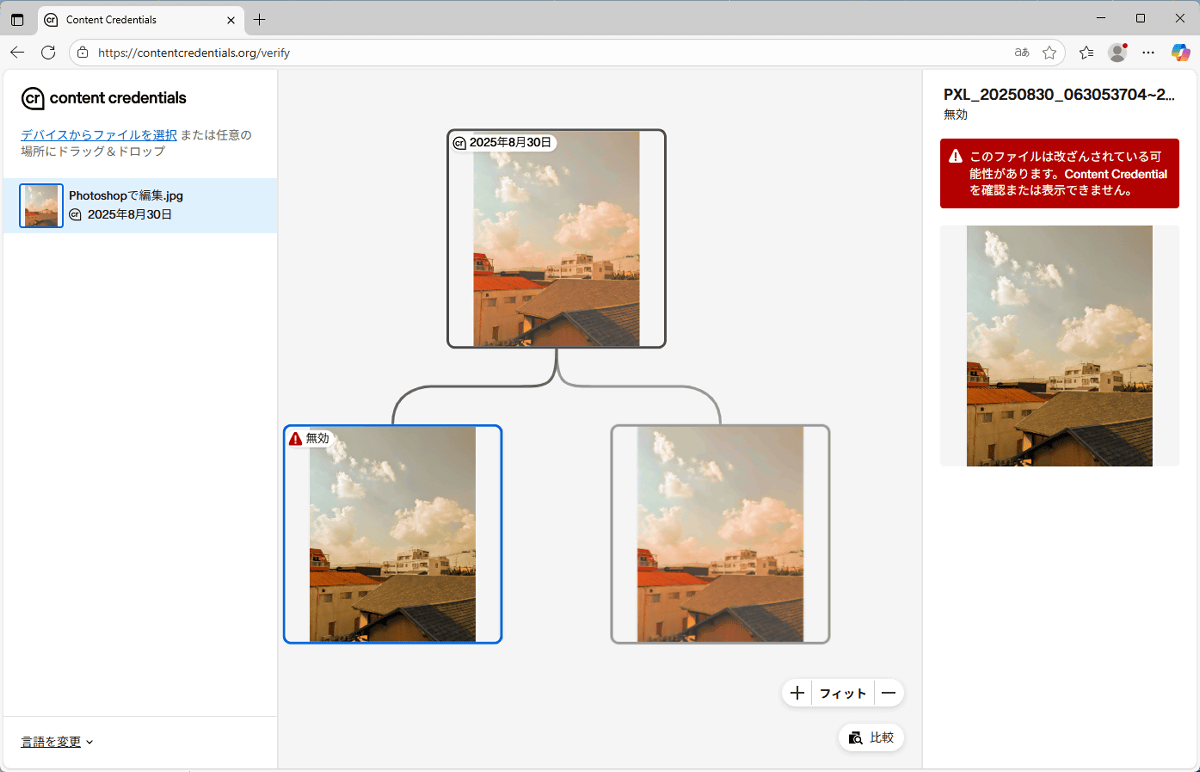
Task: Click the red tampering warning banner
Action: (1059, 173)
